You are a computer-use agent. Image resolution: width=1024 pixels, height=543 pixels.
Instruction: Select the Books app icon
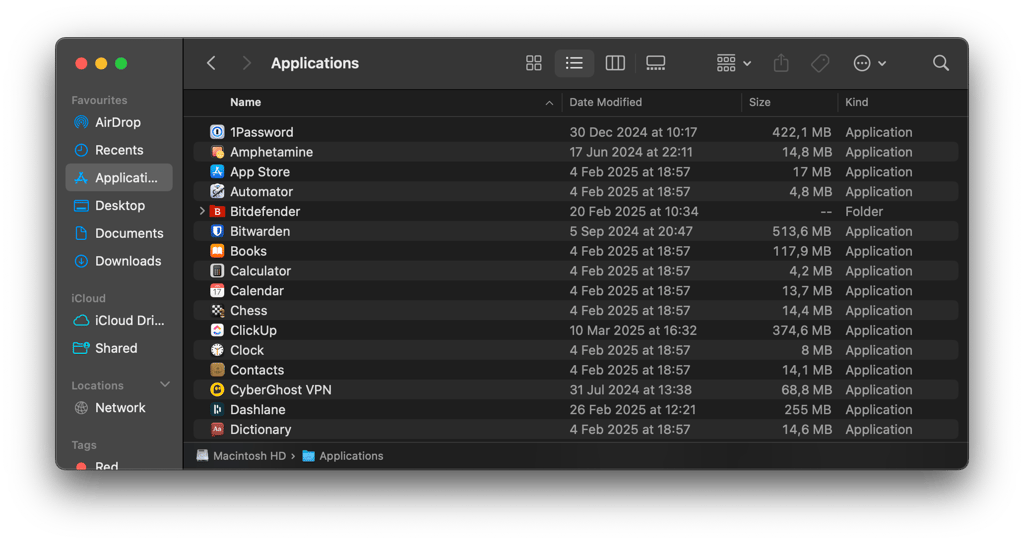click(x=217, y=251)
